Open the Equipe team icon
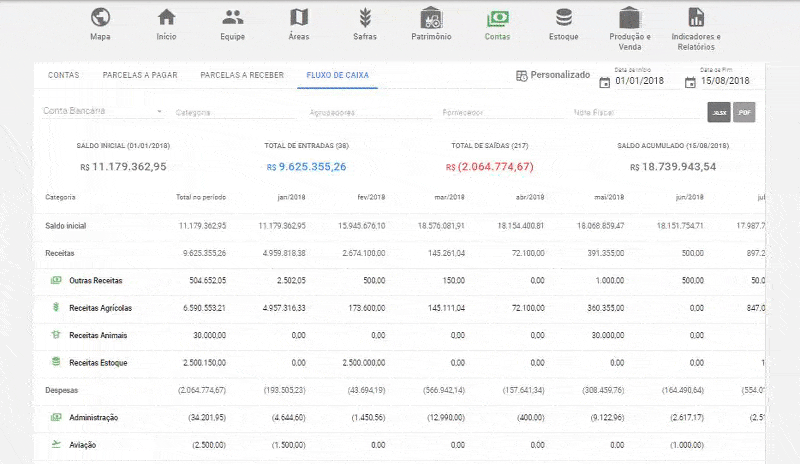 point(232,18)
